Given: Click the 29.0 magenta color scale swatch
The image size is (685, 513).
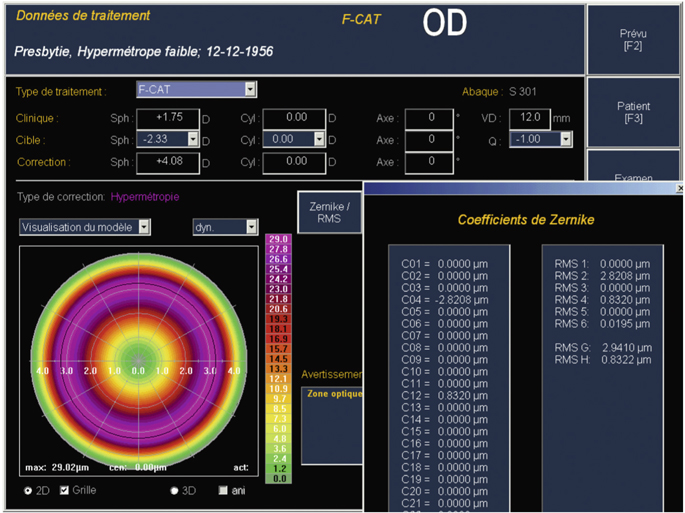Looking at the screenshot, I should pos(279,240).
